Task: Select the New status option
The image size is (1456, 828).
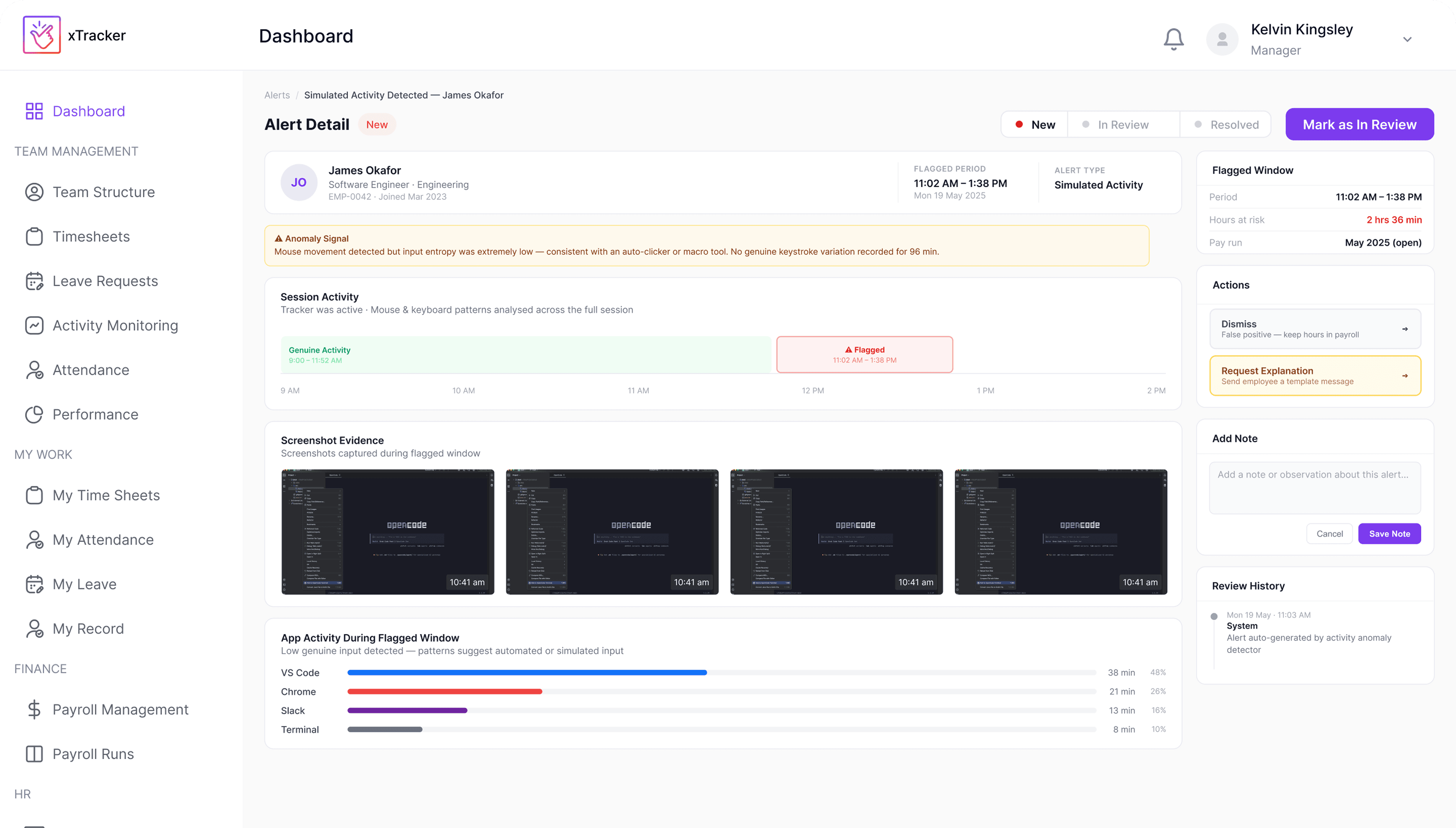Action: tap(1035, 124)
